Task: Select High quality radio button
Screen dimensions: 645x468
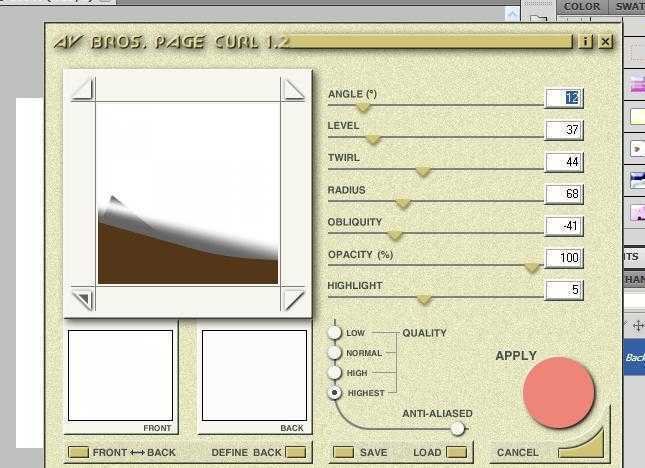Action: [x=334, y=373]
